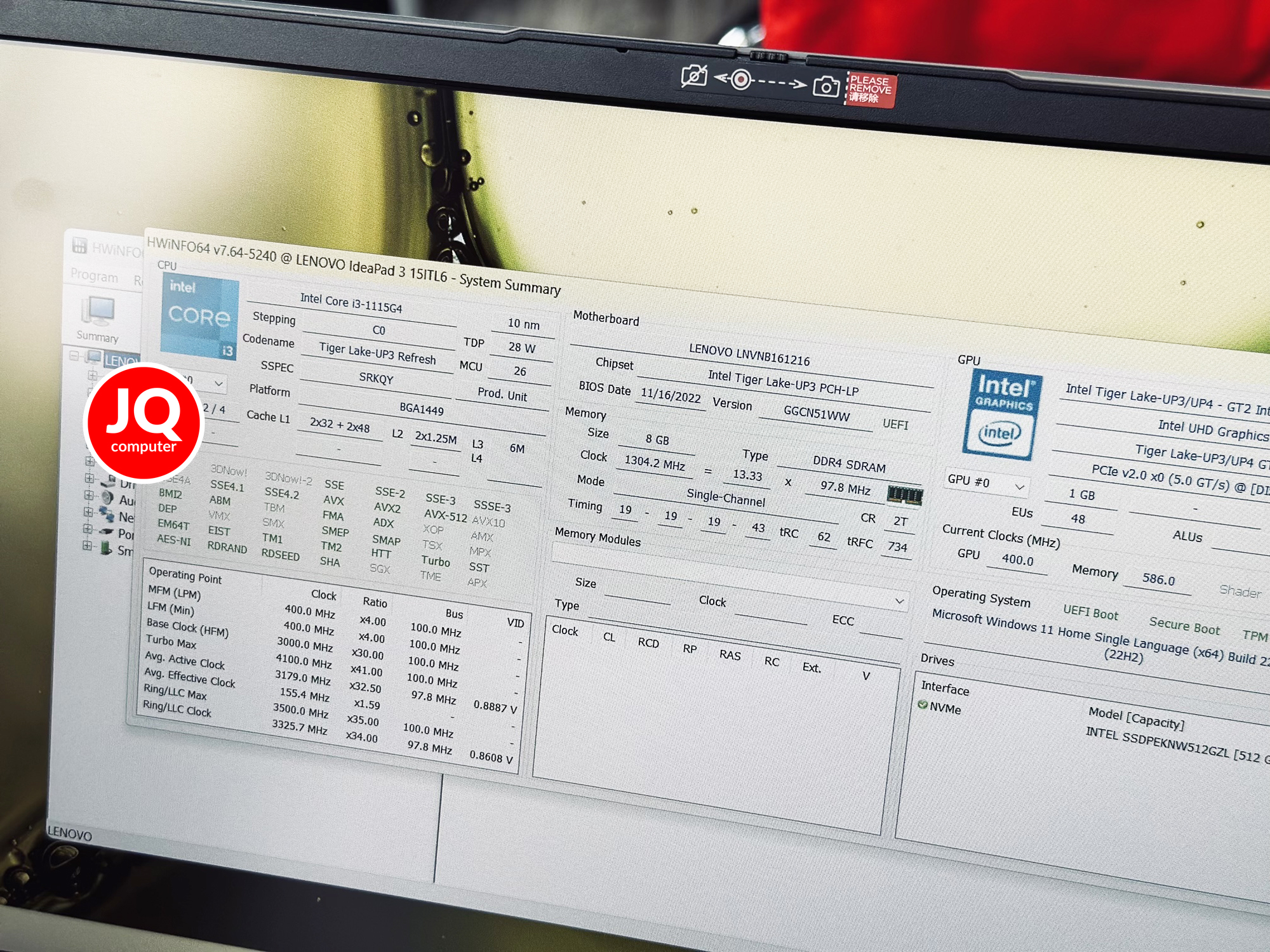Click the BIOS date 11/16/2022

[671, 395]
